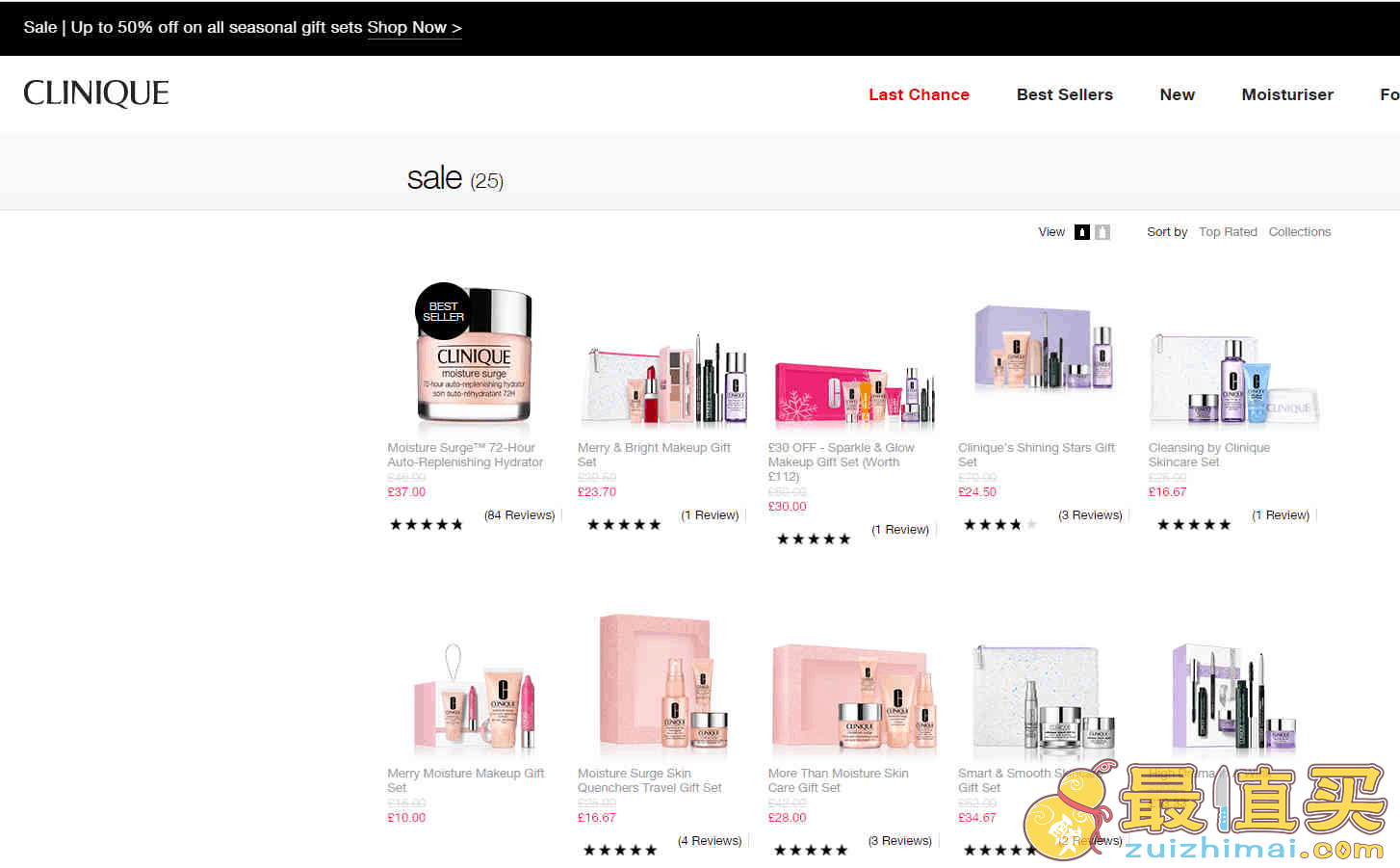1400x868 pixels.
Task: Open 'More Than Moisture Skin Care Gift Set' title
Action: click(x=839, y=780)
